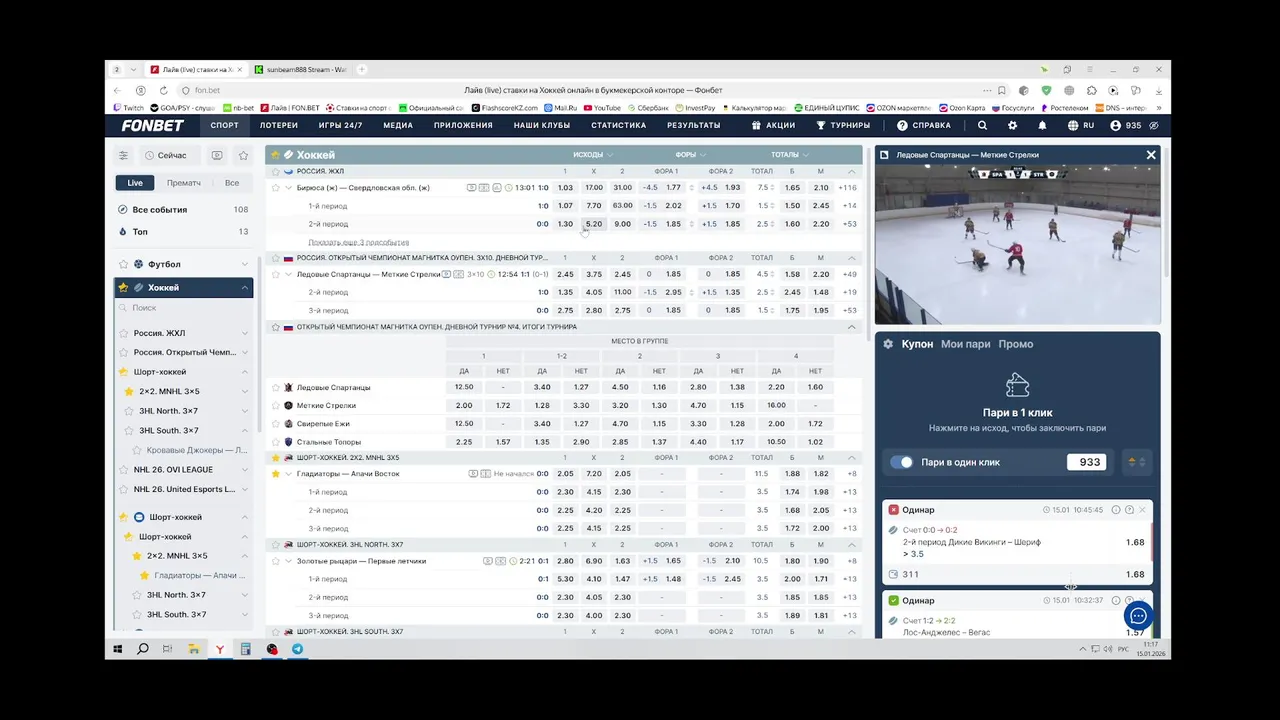Open the Тоталы dropdown

(x=790, y=155)
